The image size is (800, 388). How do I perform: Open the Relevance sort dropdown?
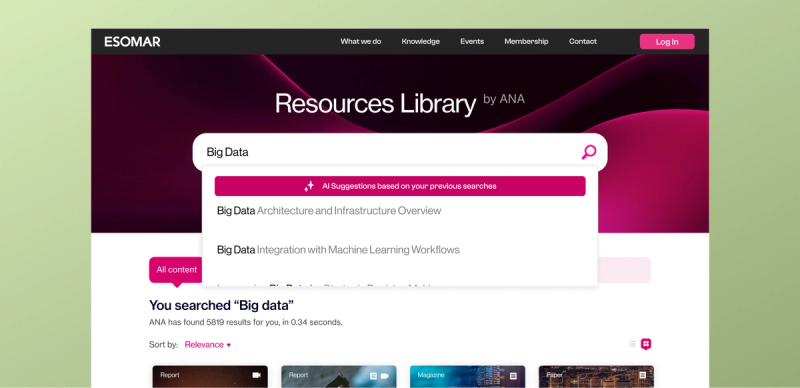[x=208, y=345]
